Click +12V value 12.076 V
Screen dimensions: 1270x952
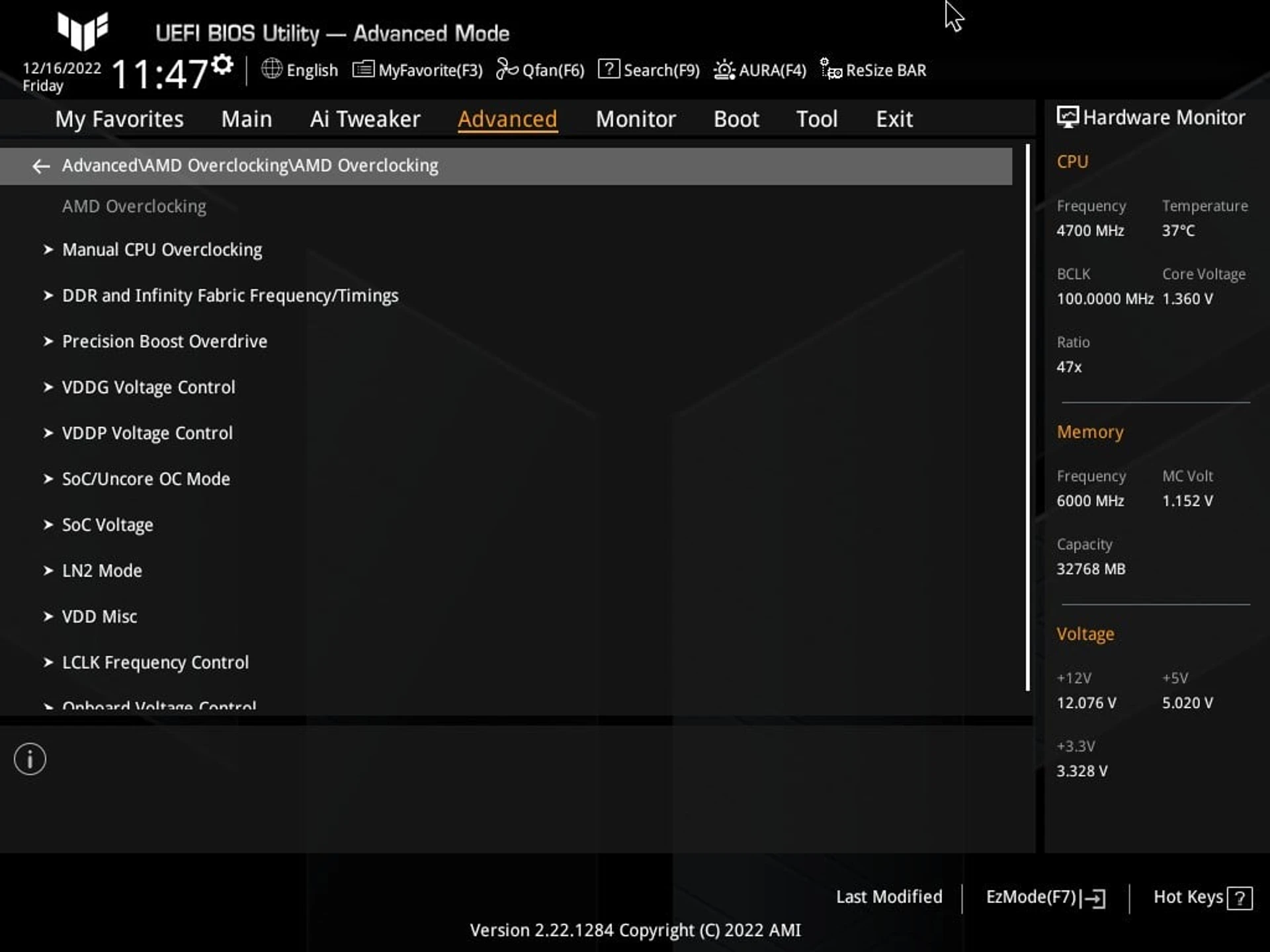(x=1086, y=703)
